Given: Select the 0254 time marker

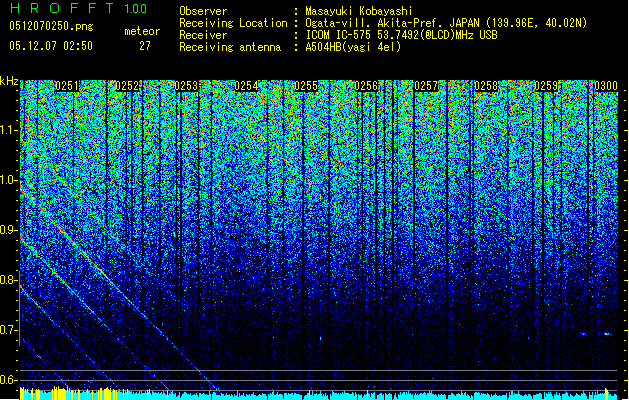Looking at the screenshot, I should pyautogui.click(x=246, y=86).
